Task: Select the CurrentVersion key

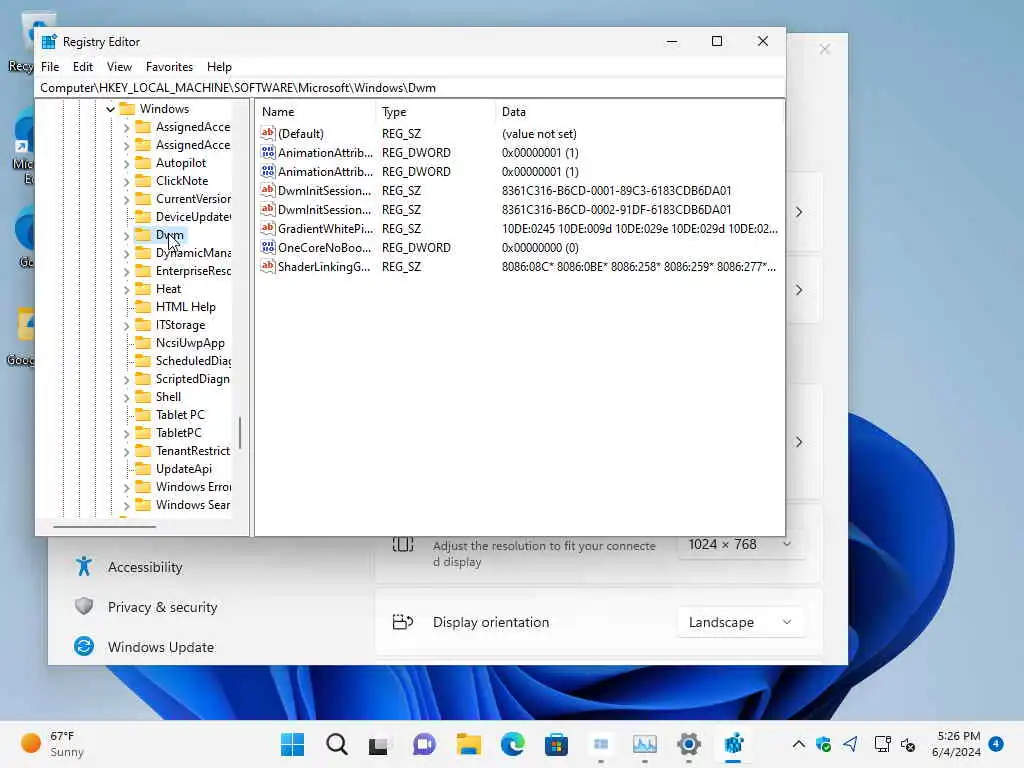Action: 193,199
